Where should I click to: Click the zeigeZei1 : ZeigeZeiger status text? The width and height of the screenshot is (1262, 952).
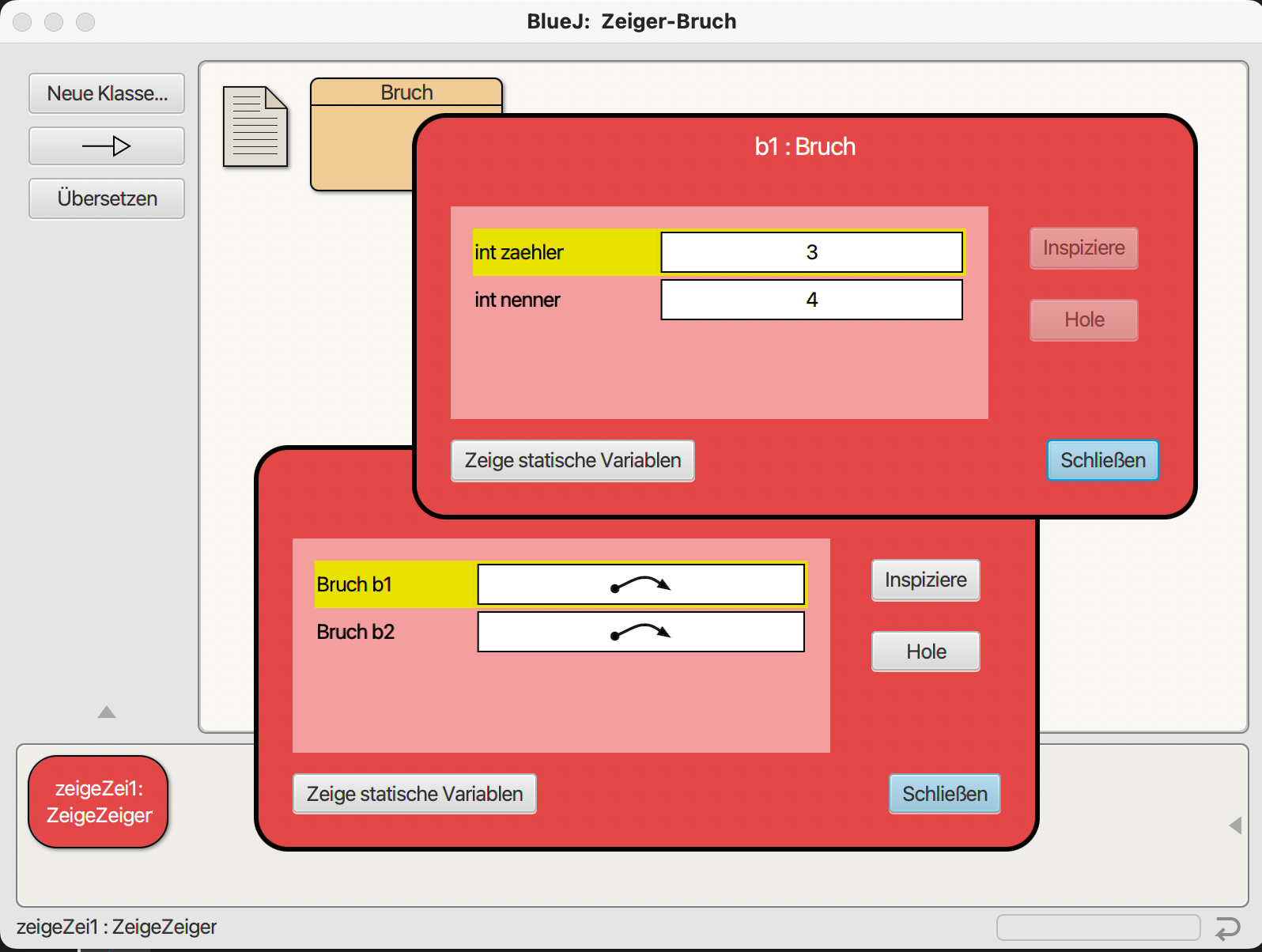(116, 927)
